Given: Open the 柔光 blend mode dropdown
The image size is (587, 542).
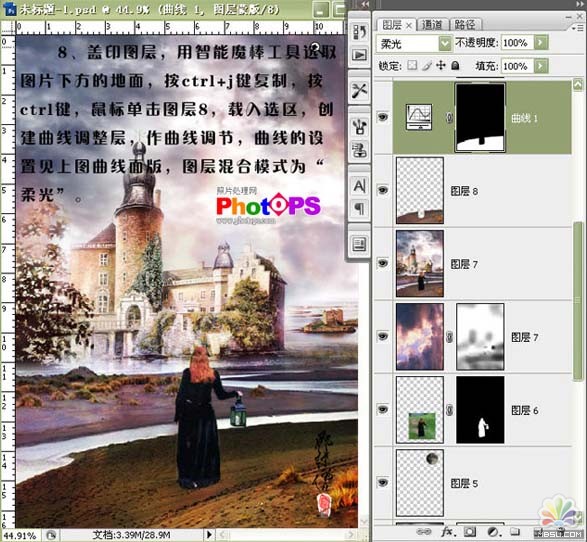Looking at the screenshot, I should click(445, 44).
